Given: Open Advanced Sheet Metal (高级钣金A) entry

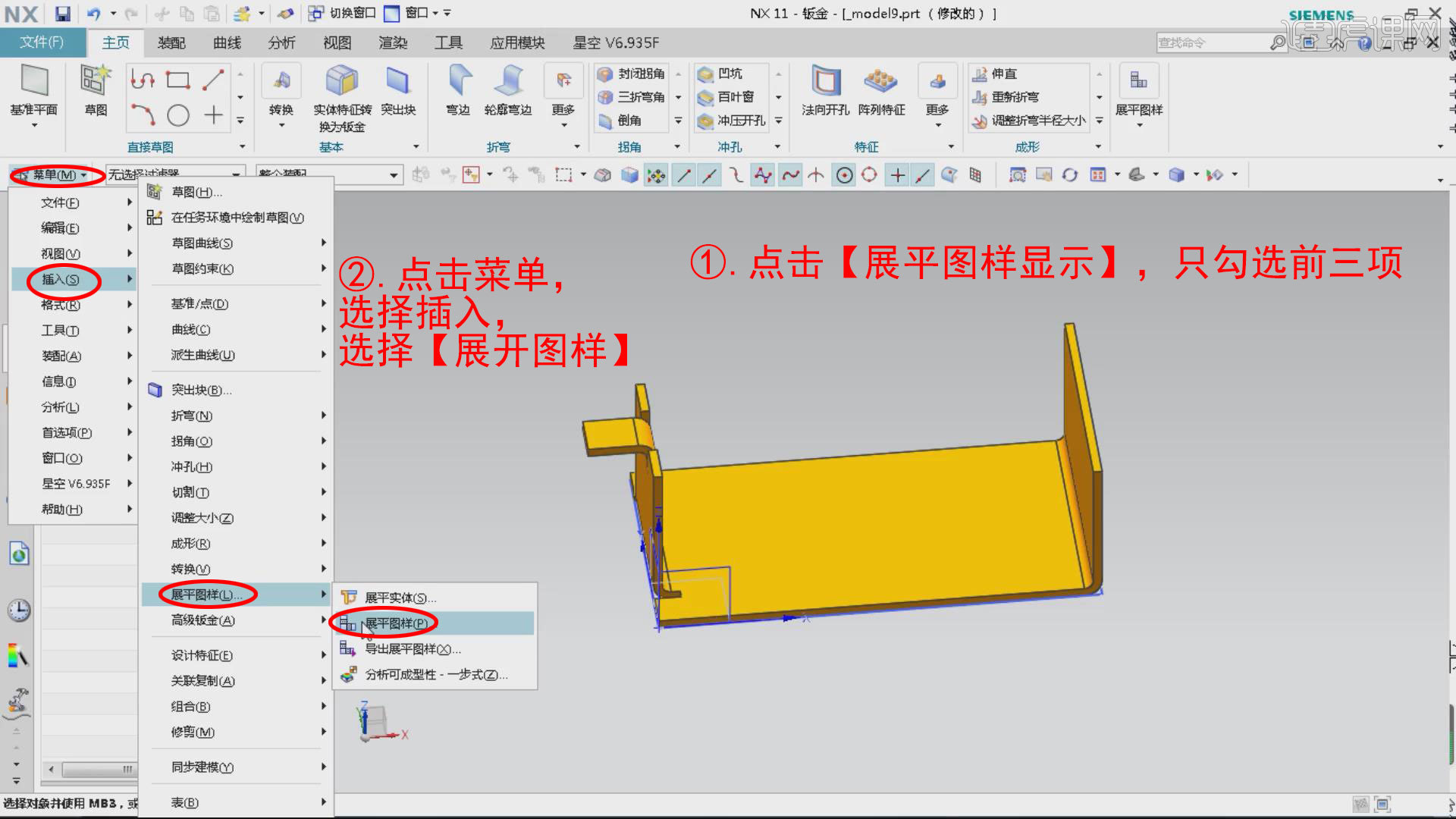Looking at the screenshot, I should coord(237,620).
